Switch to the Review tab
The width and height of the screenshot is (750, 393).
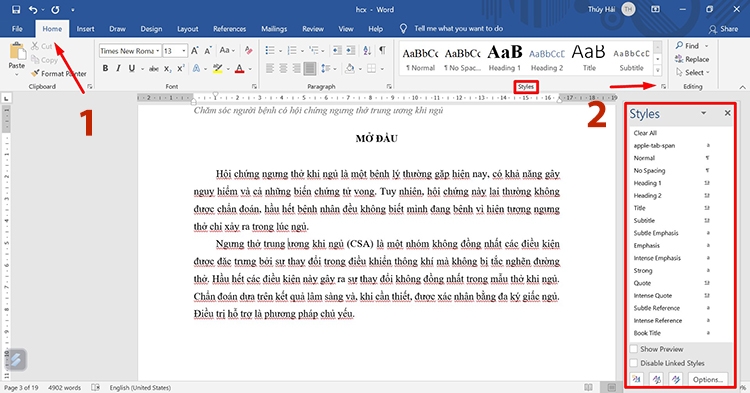(313, 29)
